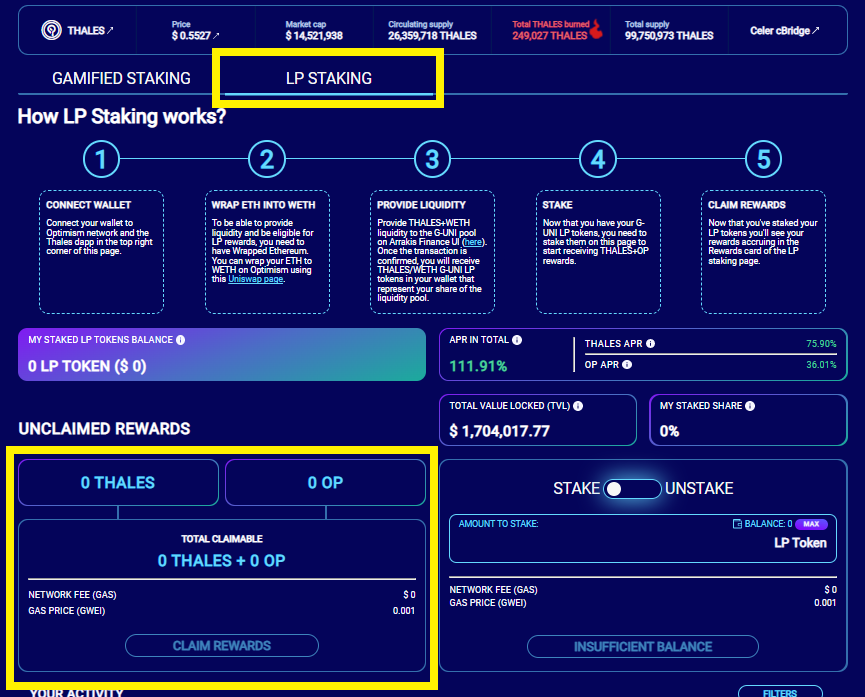Open the Celer cBridge link

(x=784, y=31)
